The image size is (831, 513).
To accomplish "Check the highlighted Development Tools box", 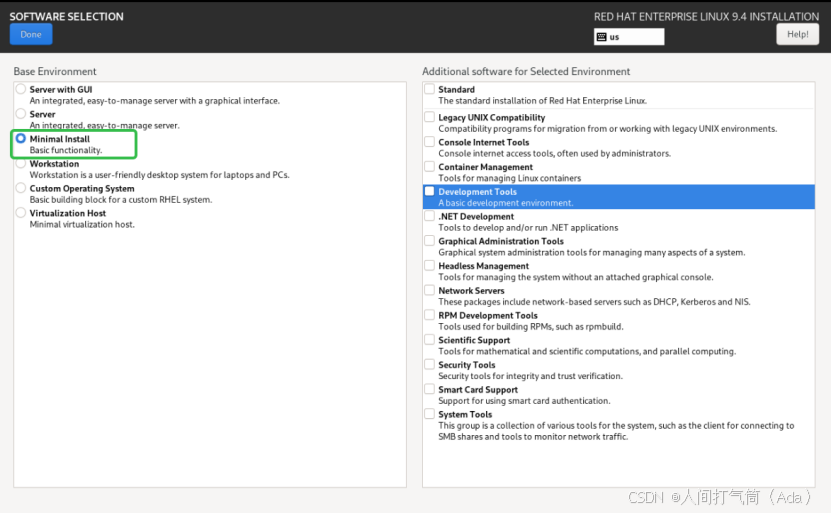I will 429,191.
